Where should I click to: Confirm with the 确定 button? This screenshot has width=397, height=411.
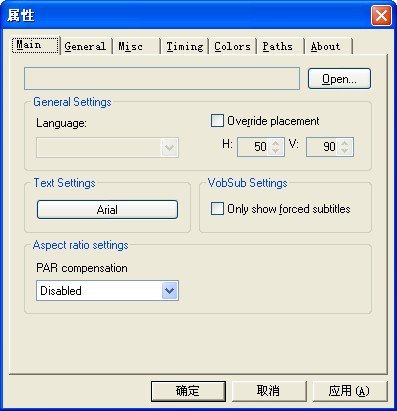pyautogui.click(x=188, y=391)
